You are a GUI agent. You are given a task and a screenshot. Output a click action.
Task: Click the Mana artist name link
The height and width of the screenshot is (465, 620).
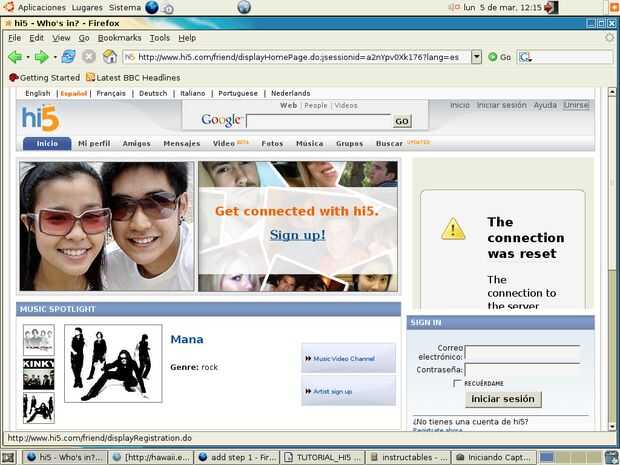pyautogui.click(x=187, y=339)
